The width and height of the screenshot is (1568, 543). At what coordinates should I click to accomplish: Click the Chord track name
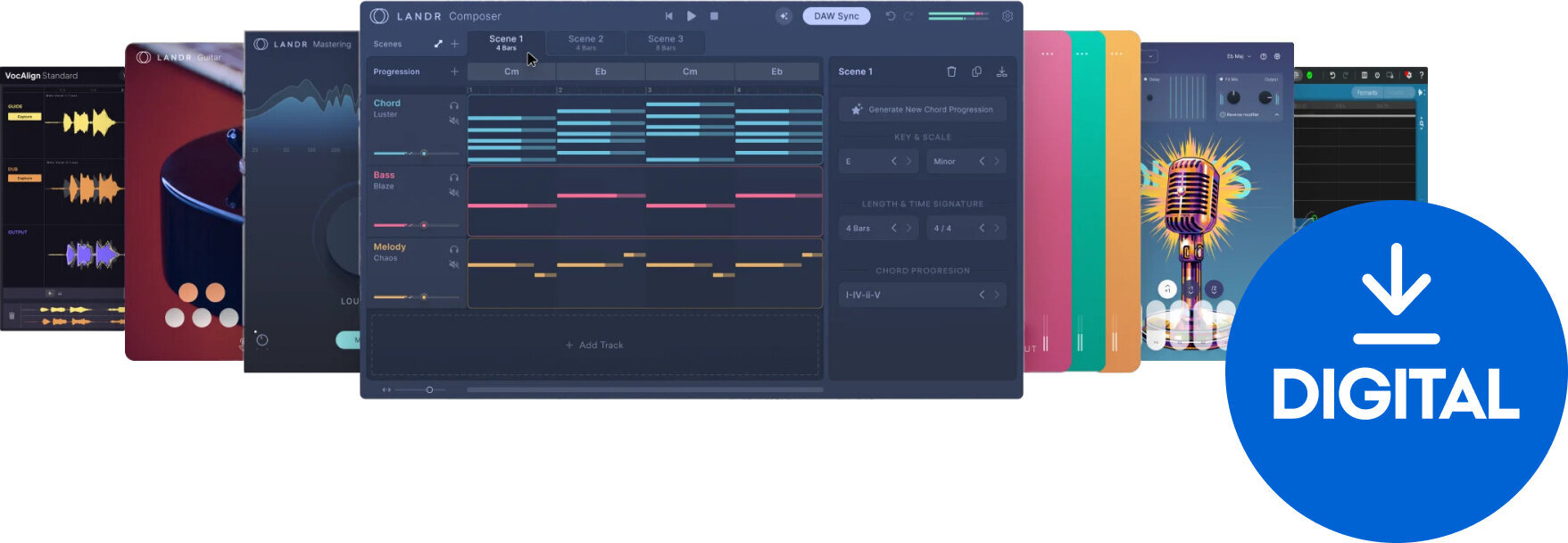pos(386,104)
